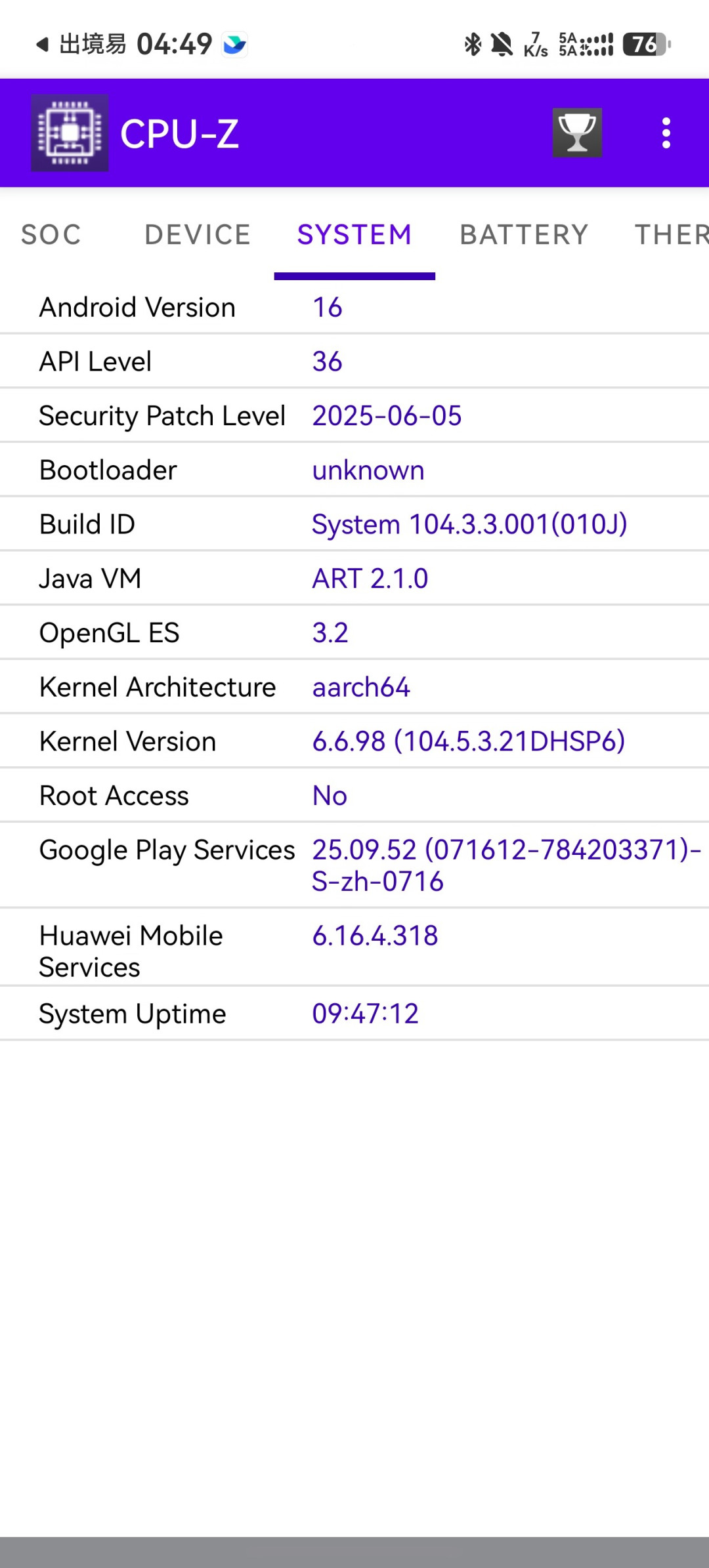Image resolution: width=709 pixels, height=1568 pixels.
Task: Open the three-dot overflow menu
Action: point(666,133)
